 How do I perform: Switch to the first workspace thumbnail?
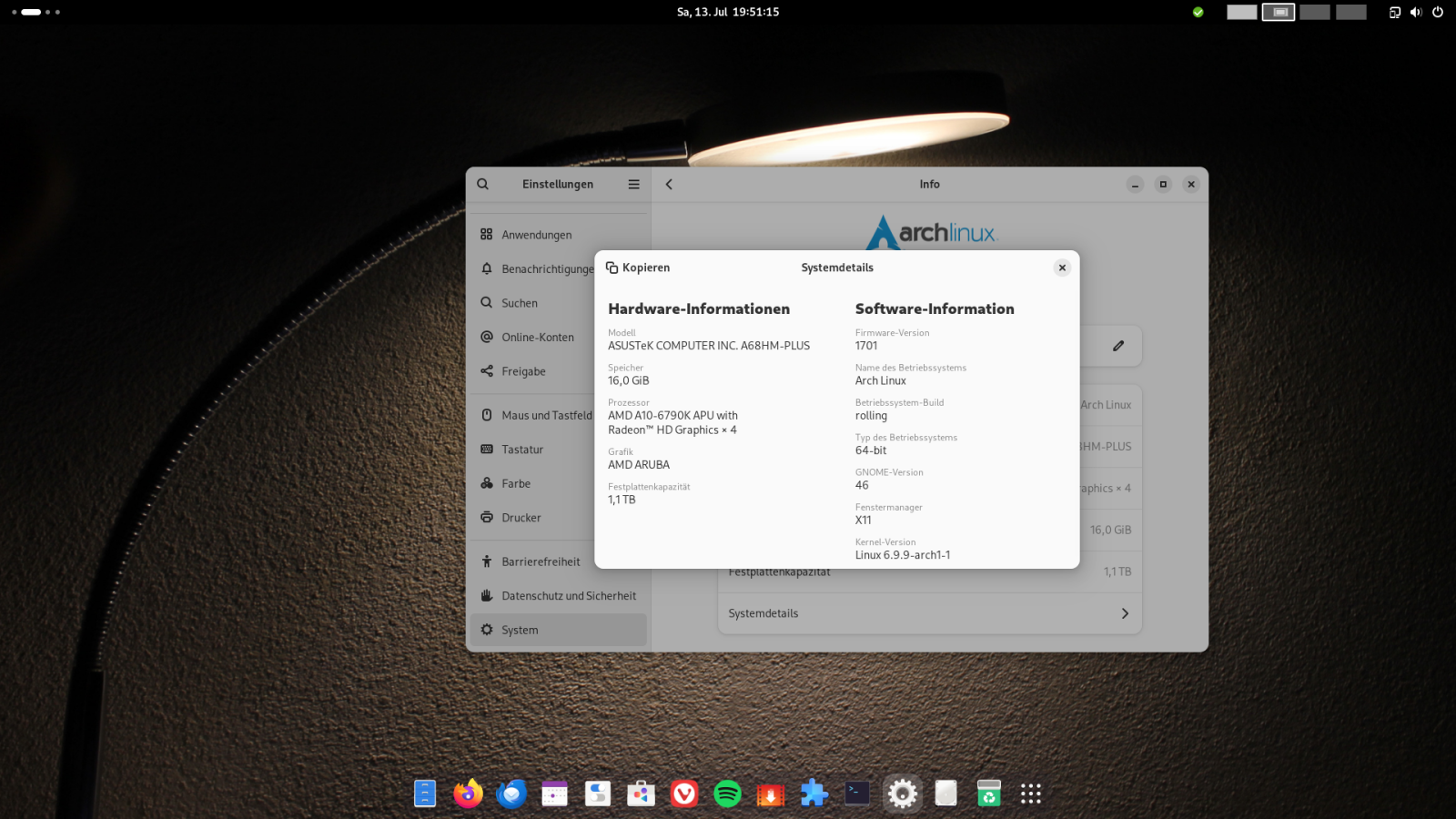coord(1241,12)
